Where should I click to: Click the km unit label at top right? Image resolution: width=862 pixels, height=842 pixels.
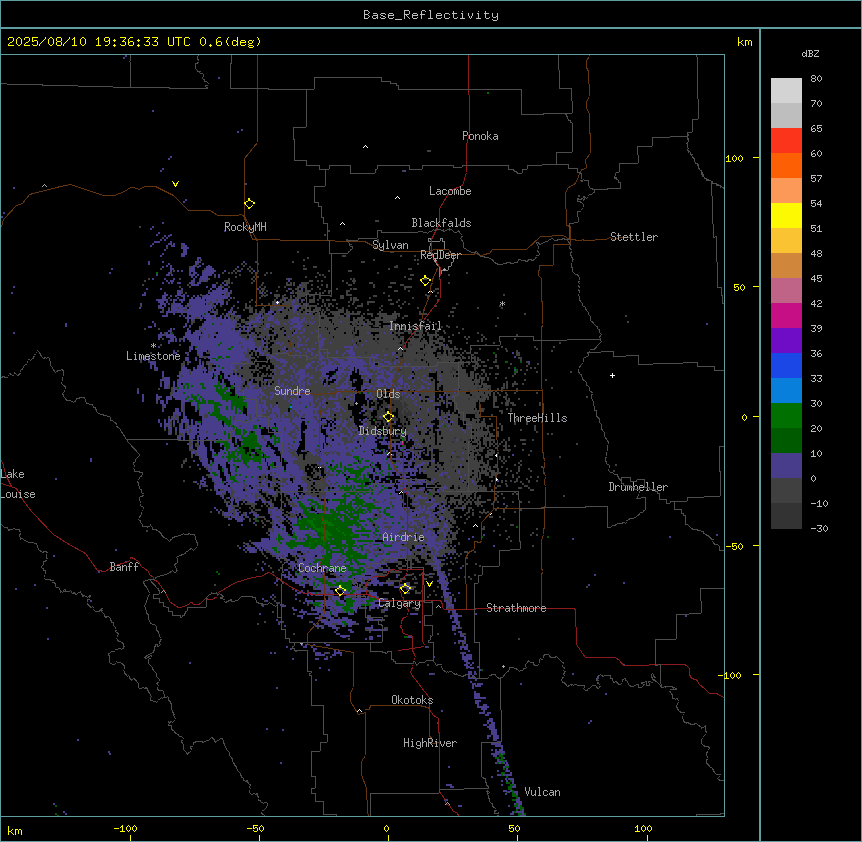click(744, 42)
